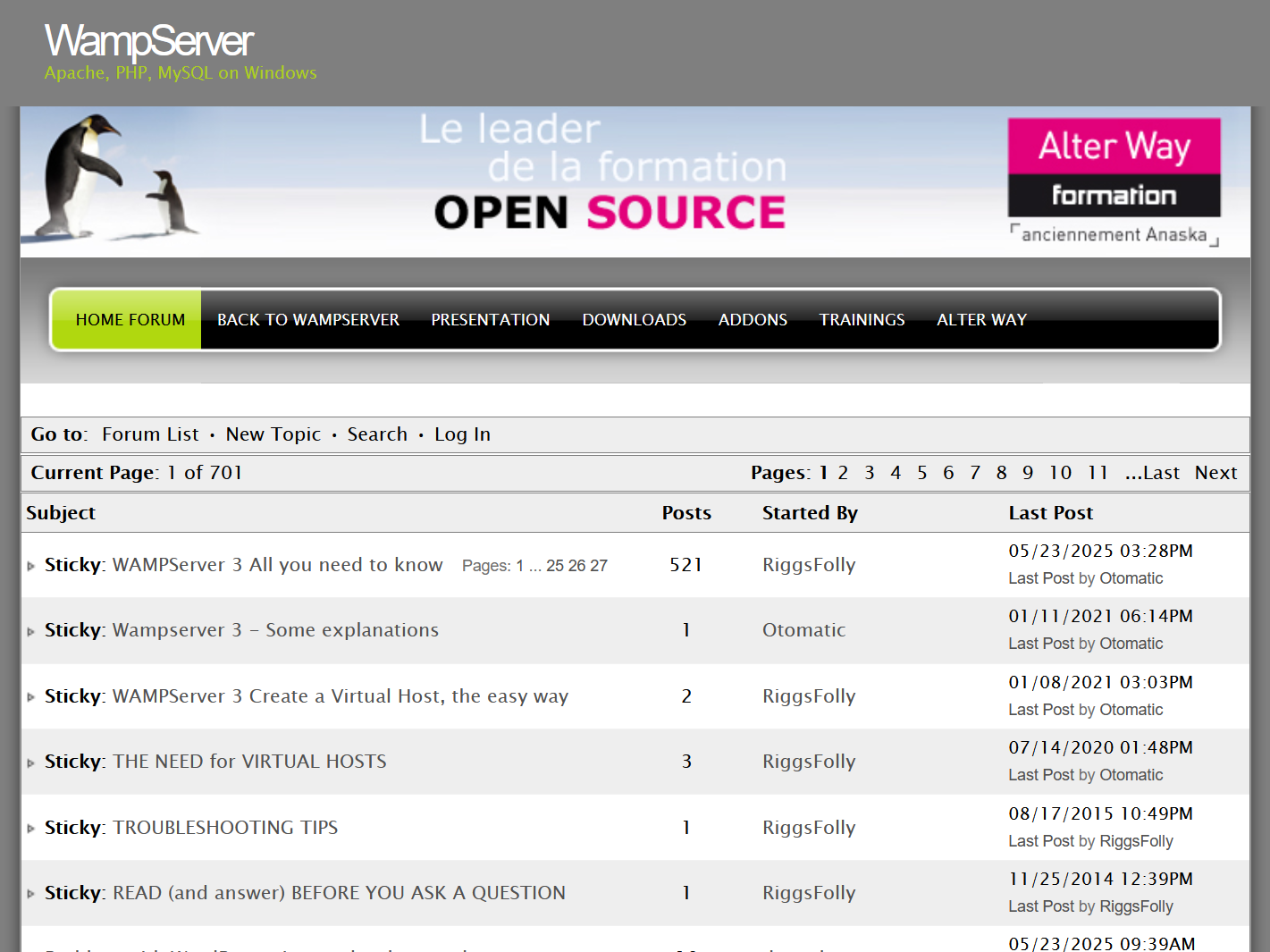Click the WampServer logo
The height and width of the screenshot is (952, 1270).
(147, 40)
